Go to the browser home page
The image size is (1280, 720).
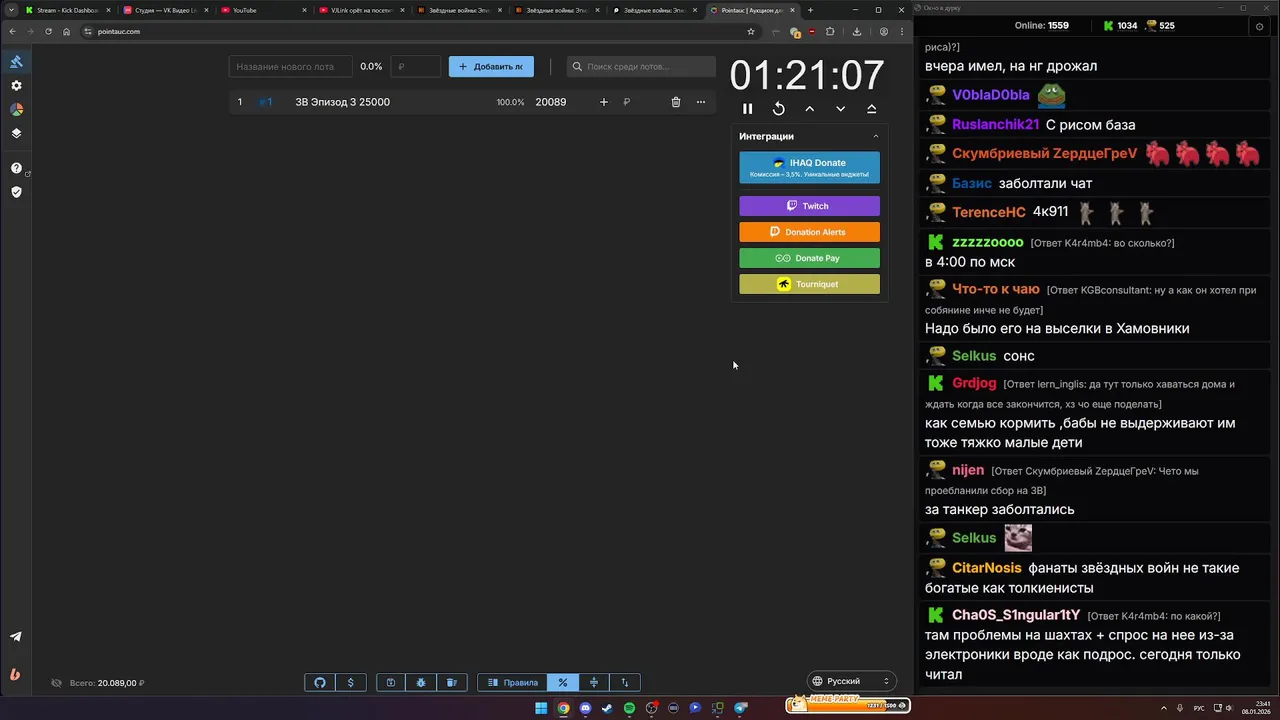point(66,31)
